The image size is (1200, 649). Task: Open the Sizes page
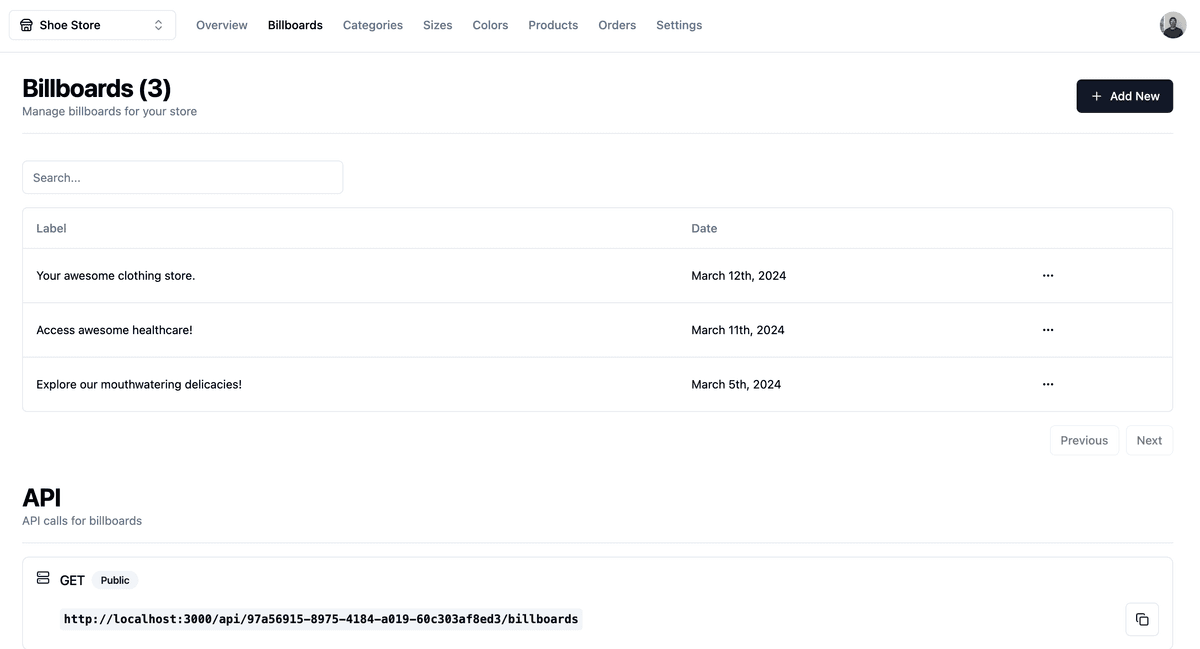click(x=437, y=25)
